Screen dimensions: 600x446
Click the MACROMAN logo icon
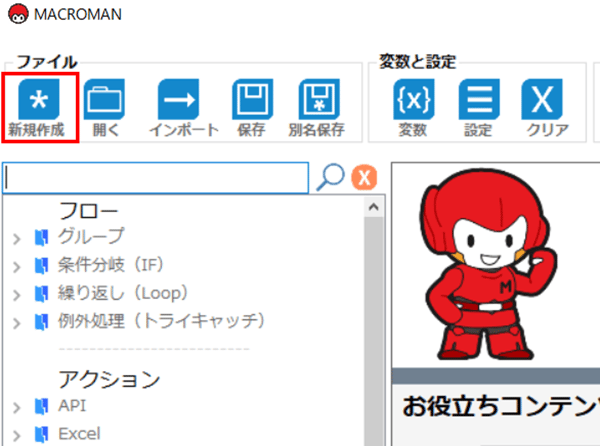pos(18,14)
